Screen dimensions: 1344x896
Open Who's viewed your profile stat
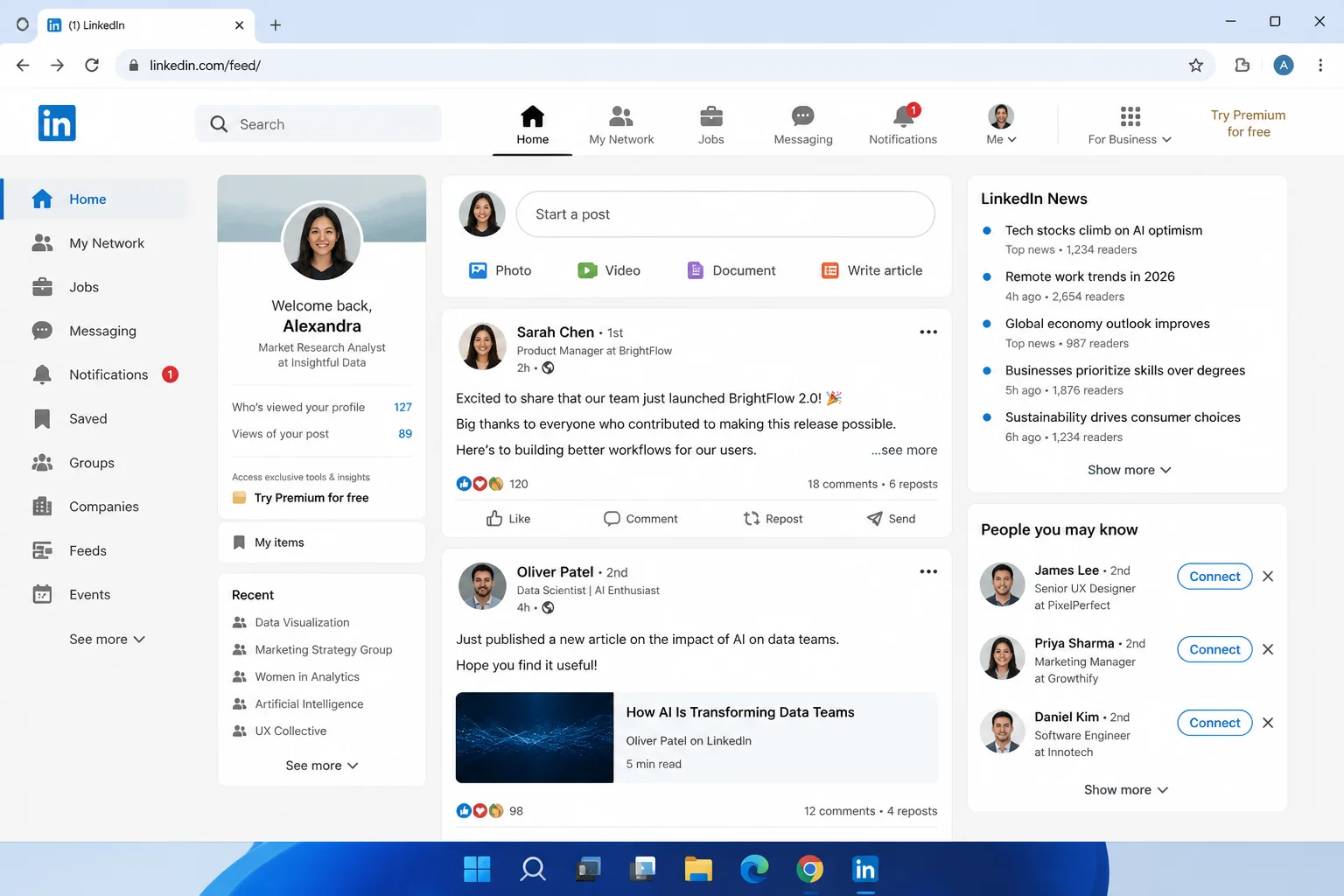(321, 407)
